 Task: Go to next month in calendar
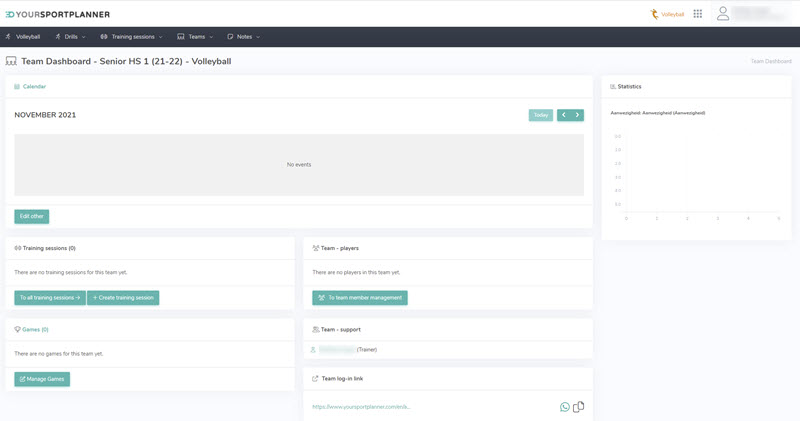[577, 115]
